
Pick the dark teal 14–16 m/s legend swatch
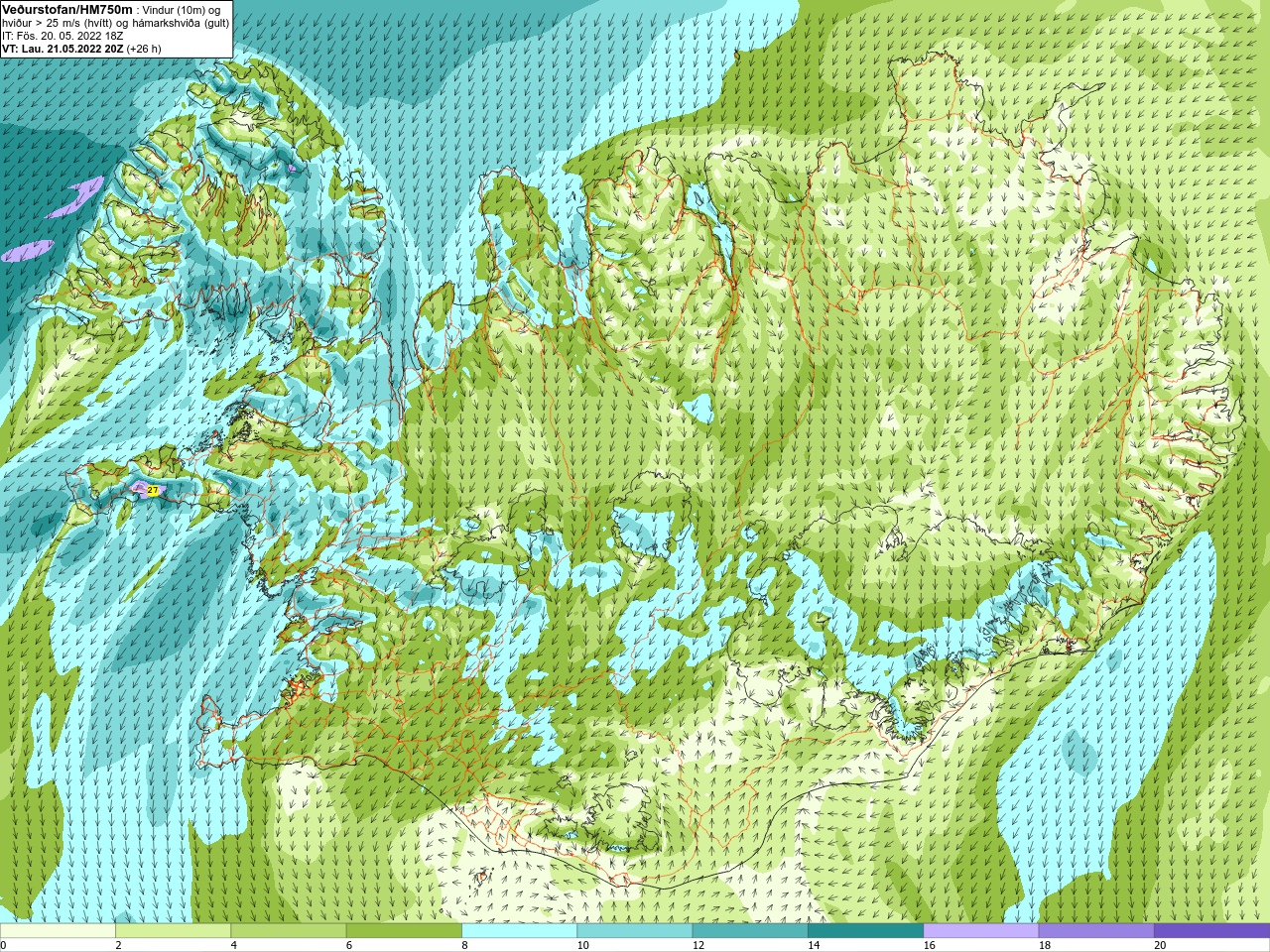tap(865, 931)
